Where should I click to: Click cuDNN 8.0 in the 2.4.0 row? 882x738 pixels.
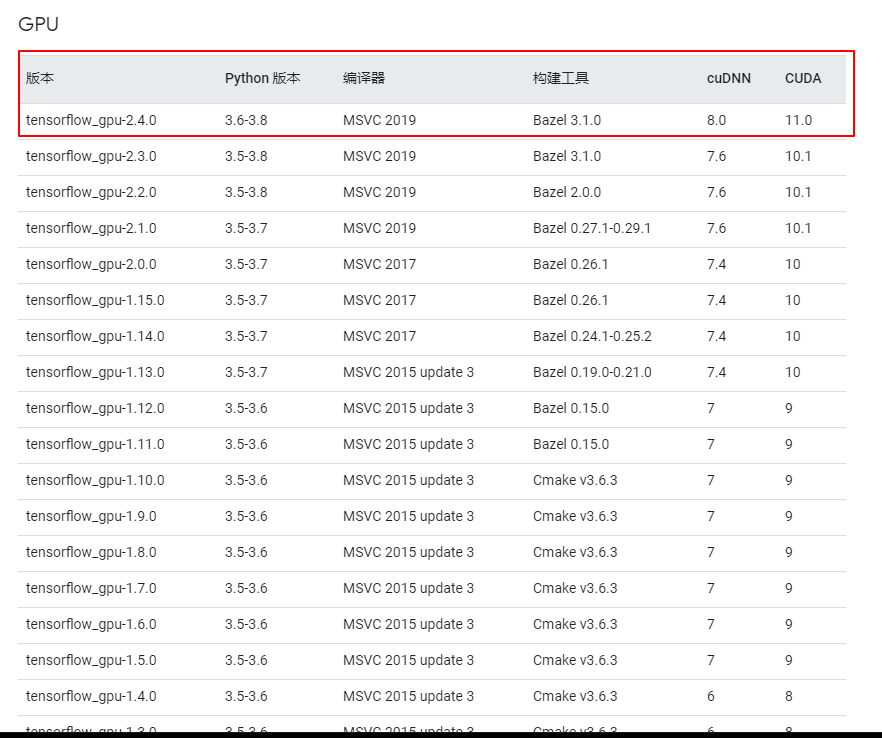[x=716, y=120]
